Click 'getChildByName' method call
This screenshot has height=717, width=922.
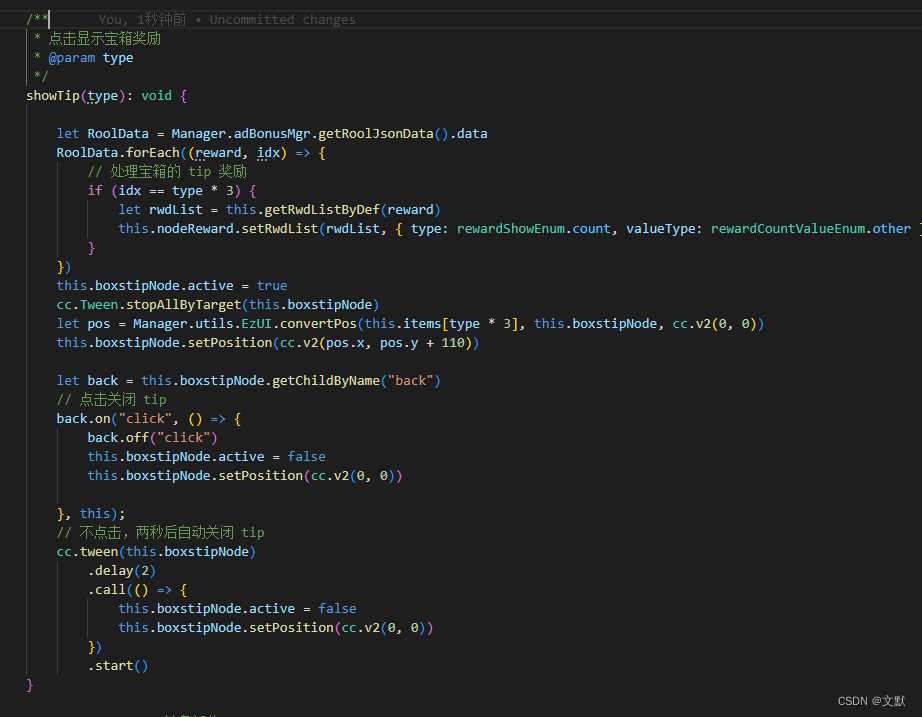click(326, 381)
